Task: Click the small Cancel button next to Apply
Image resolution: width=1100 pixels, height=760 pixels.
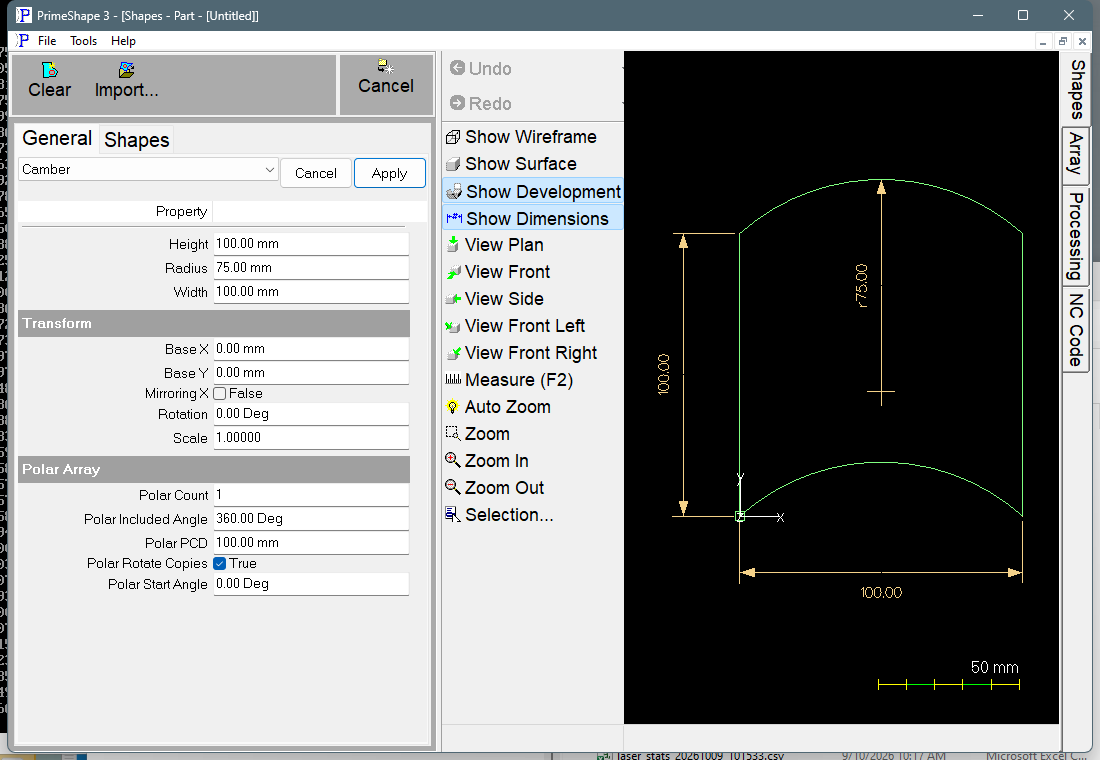Action: click(x=316, y=173)
